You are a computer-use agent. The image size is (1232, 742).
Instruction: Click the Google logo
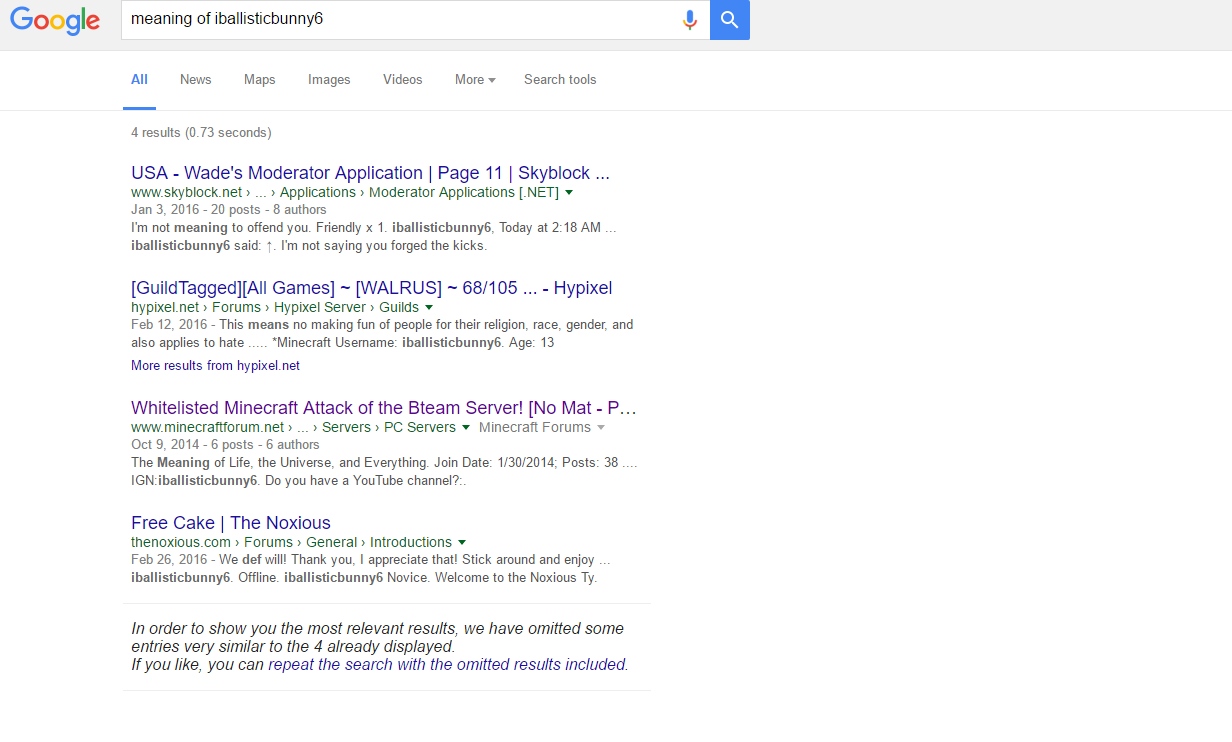pos(55,20)
